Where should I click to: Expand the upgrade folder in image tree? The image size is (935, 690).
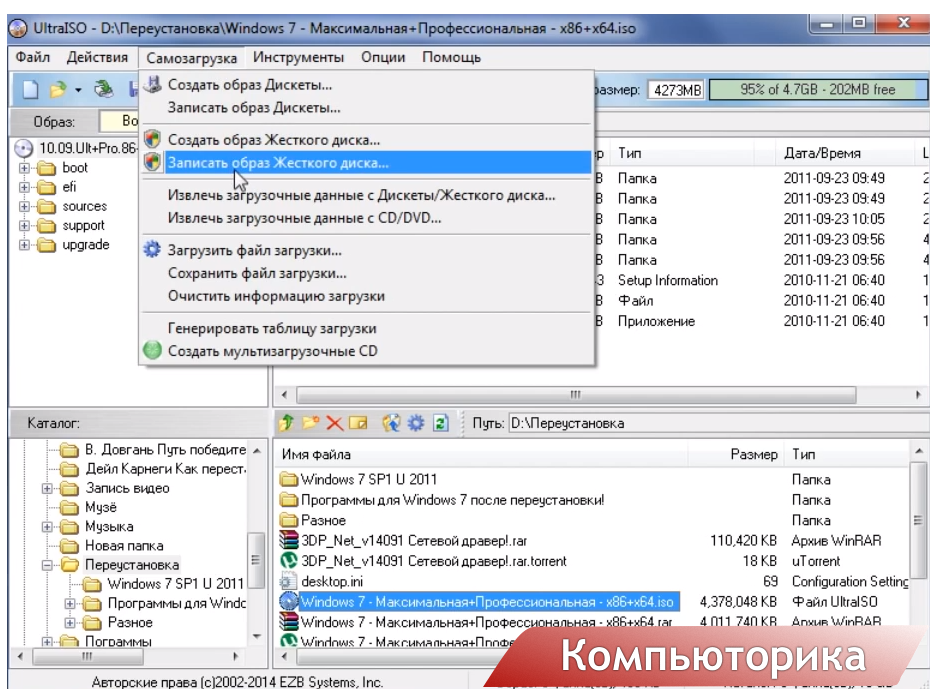24,245
